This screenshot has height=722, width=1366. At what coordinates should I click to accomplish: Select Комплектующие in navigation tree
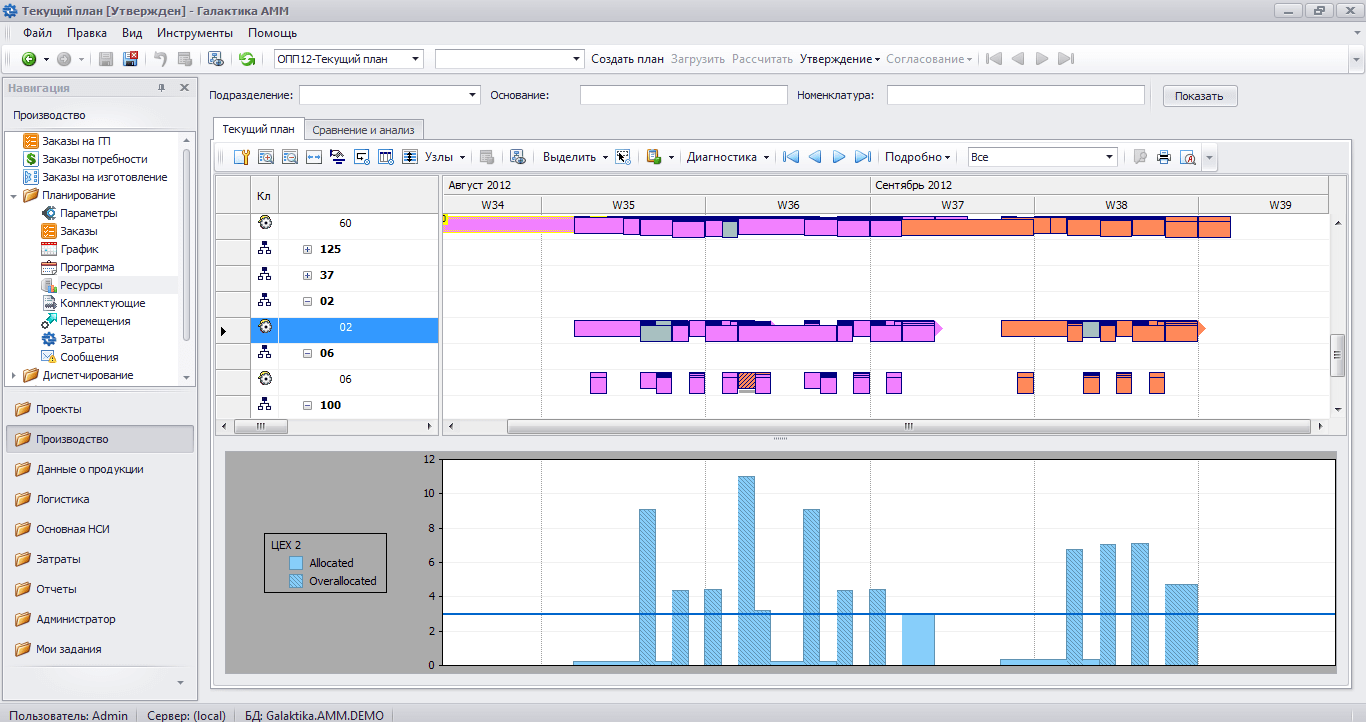[102, 303]
